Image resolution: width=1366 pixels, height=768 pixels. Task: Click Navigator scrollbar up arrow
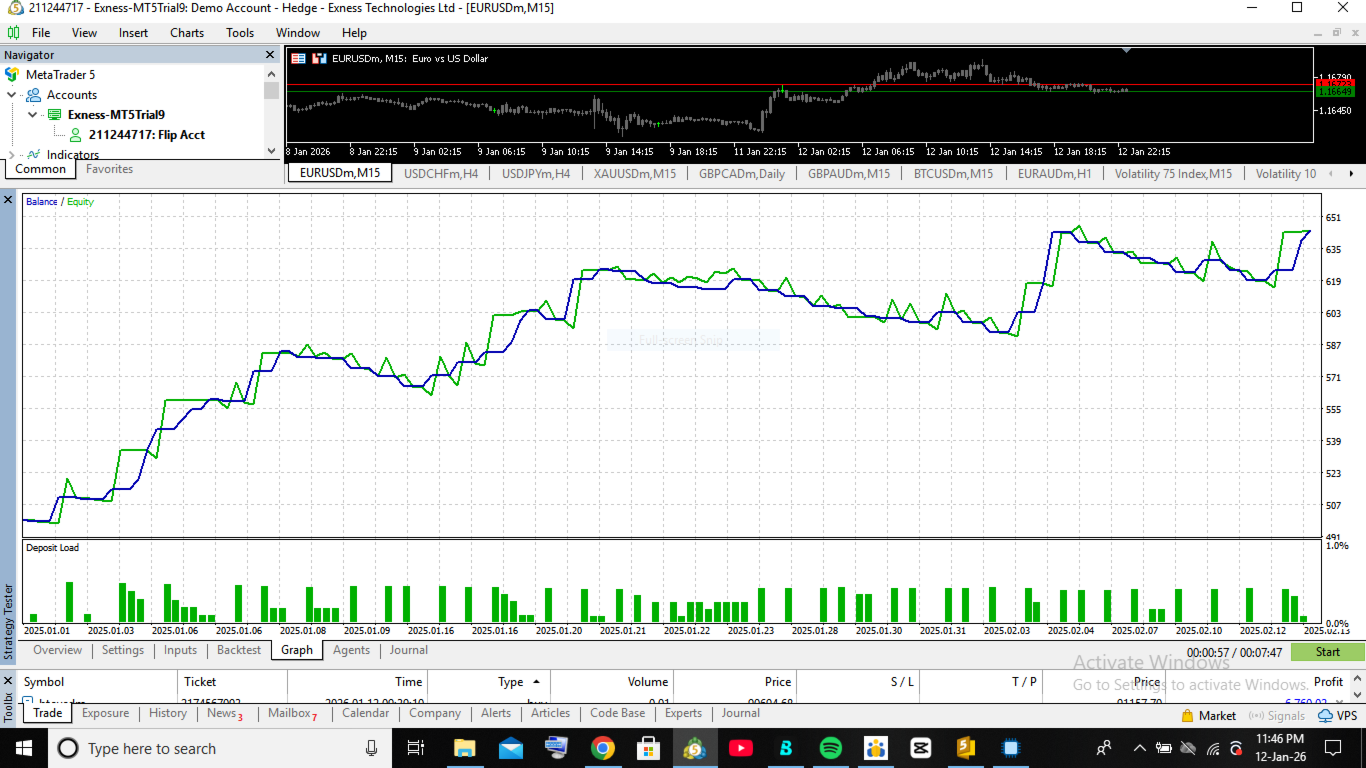point(271,74)
